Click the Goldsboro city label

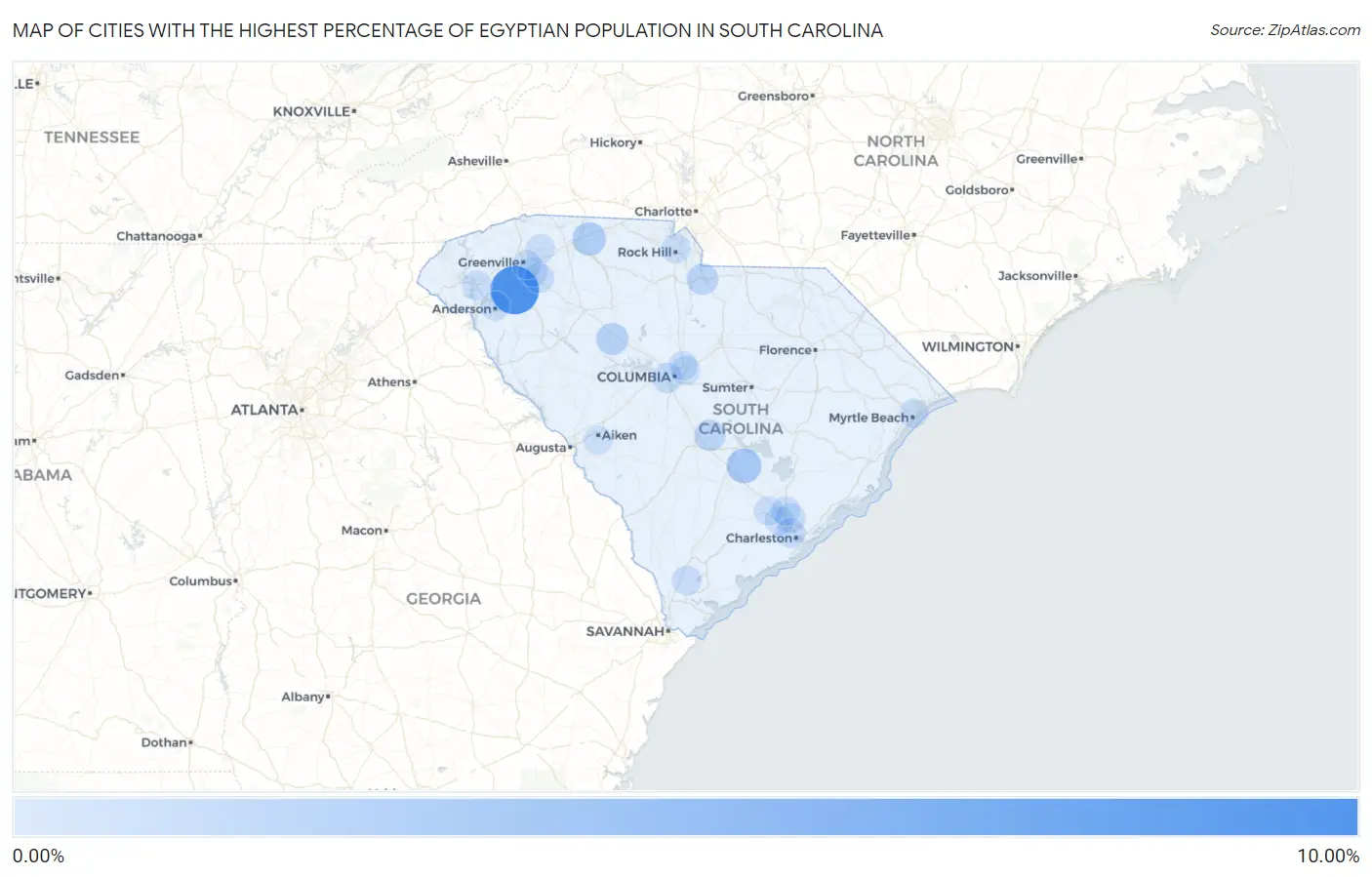[977, 189]
